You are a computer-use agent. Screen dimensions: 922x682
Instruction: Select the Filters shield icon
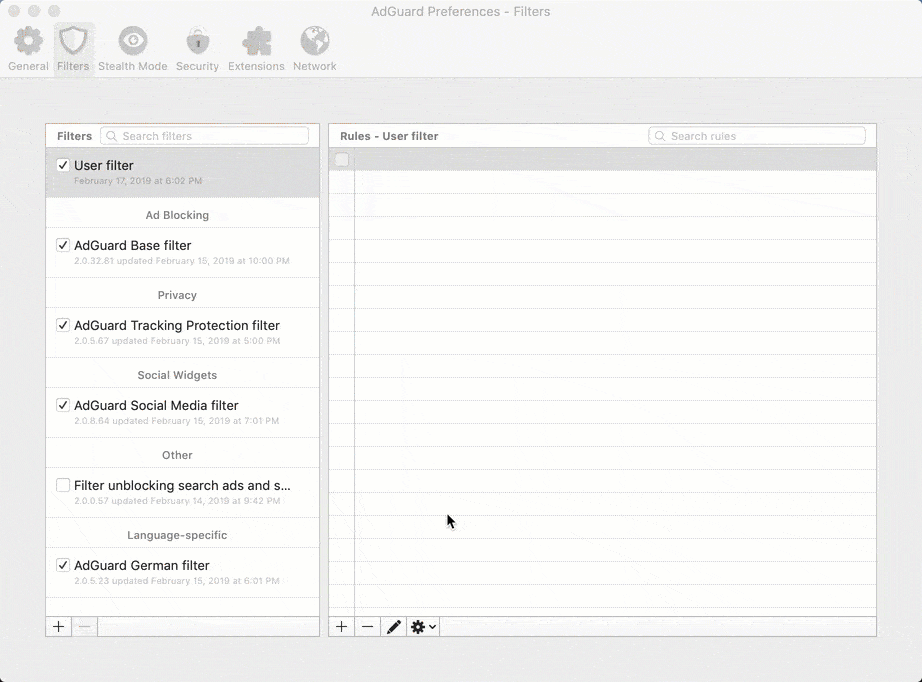(x=73, y=41)
